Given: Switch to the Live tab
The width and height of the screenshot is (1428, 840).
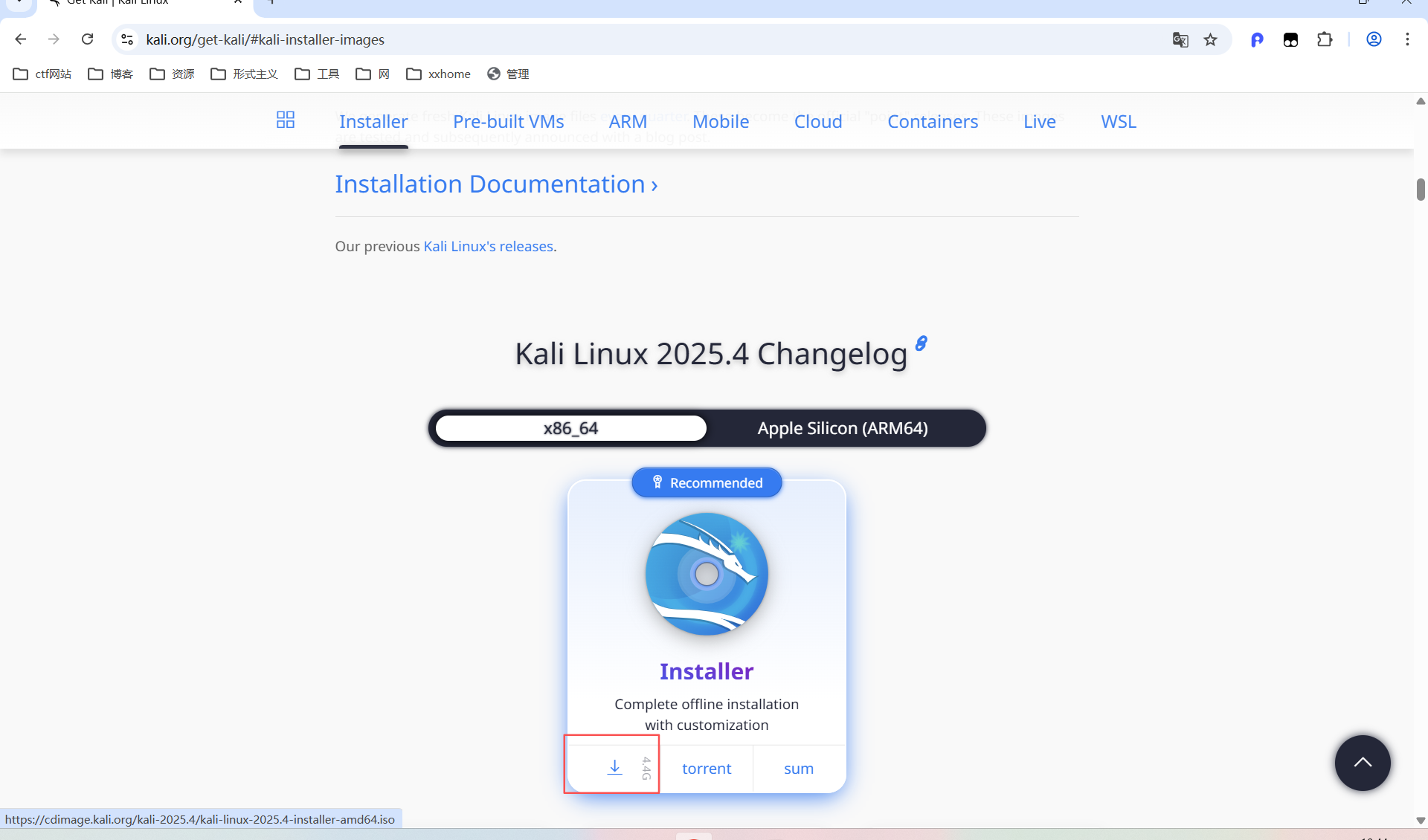Looking at the screenshot, I should [x=1039, y=121].
